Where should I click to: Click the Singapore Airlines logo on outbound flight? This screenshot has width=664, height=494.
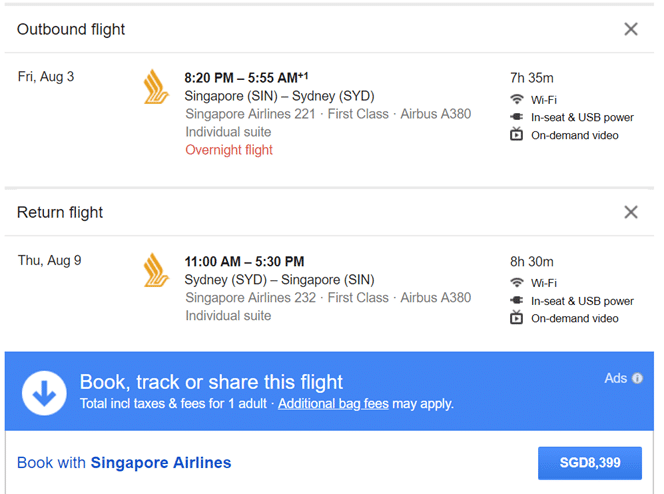[156, 87]
